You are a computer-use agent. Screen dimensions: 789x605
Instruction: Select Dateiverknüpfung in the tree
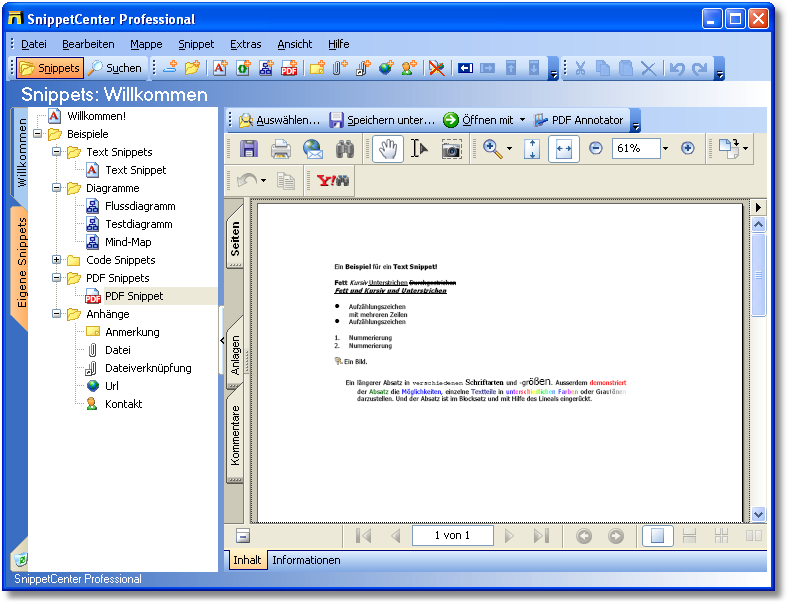pos(148,368)
